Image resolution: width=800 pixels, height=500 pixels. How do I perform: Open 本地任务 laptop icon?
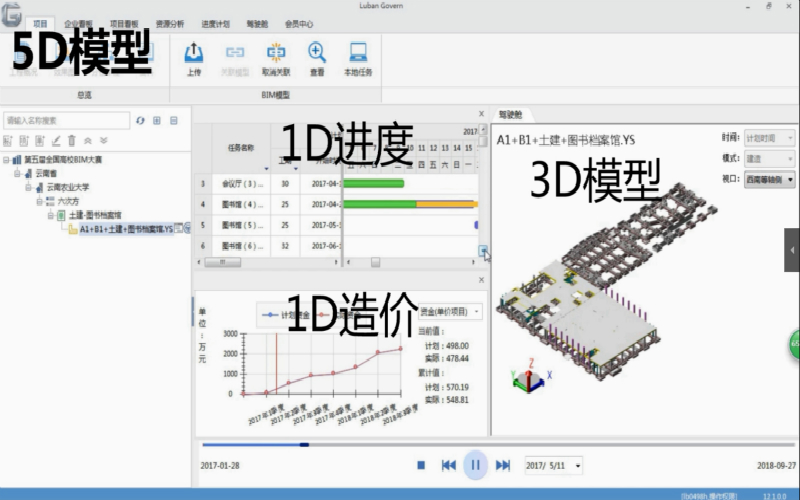click(x=358, y=53)
